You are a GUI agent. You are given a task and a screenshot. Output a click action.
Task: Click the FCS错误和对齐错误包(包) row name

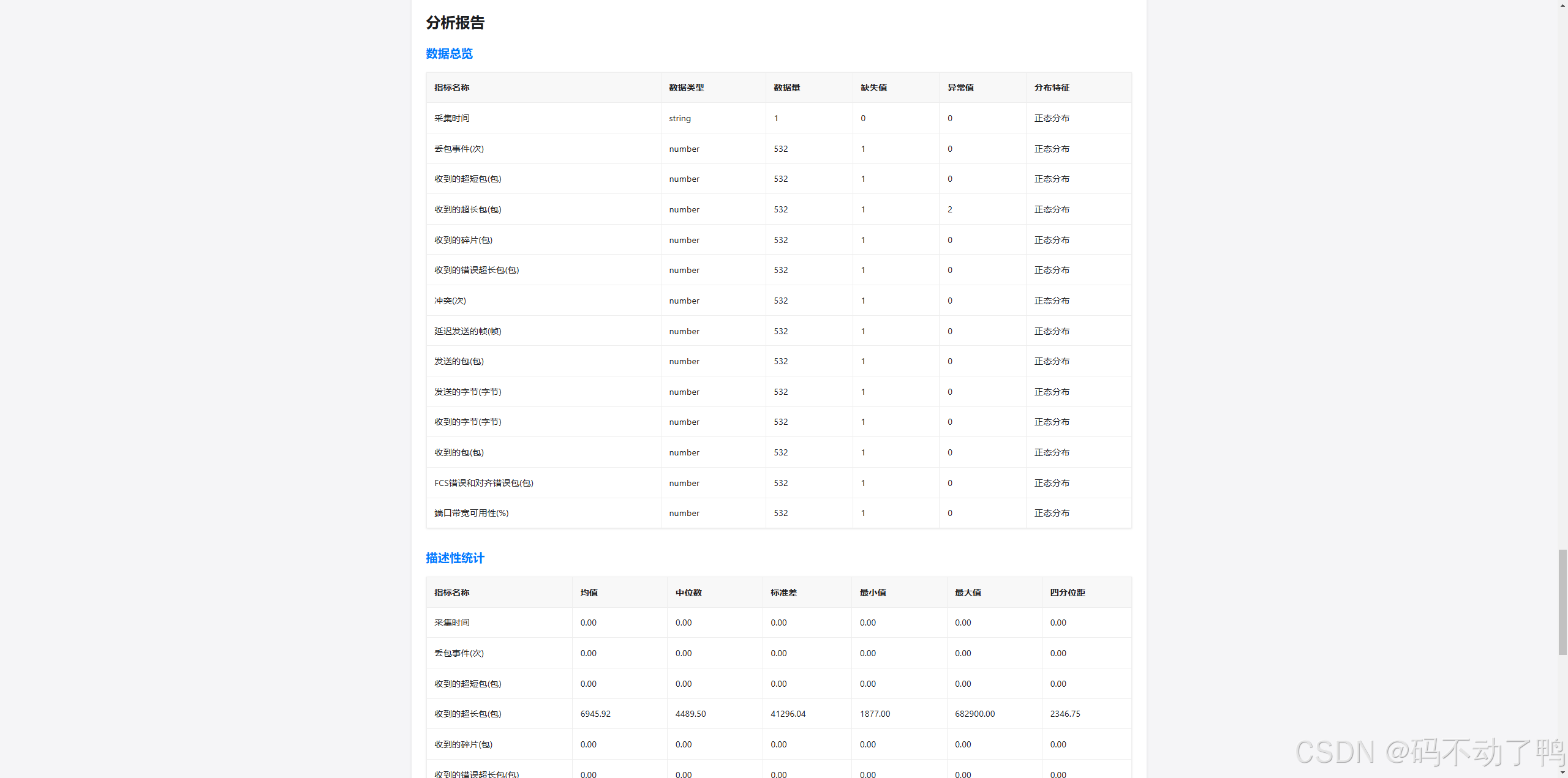[483, 483]
